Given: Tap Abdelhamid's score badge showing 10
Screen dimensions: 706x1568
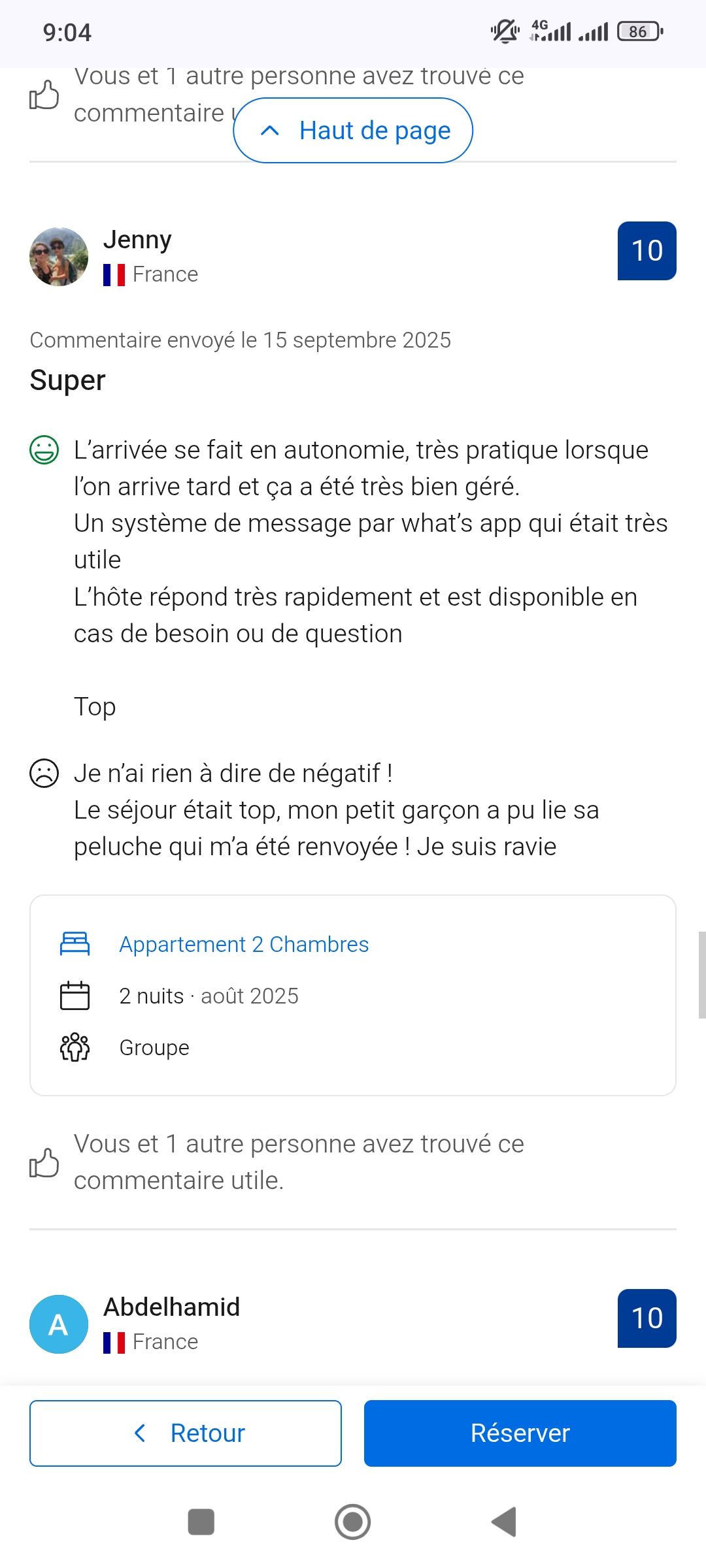Looking at the screenshot, I should point(647,1318).
